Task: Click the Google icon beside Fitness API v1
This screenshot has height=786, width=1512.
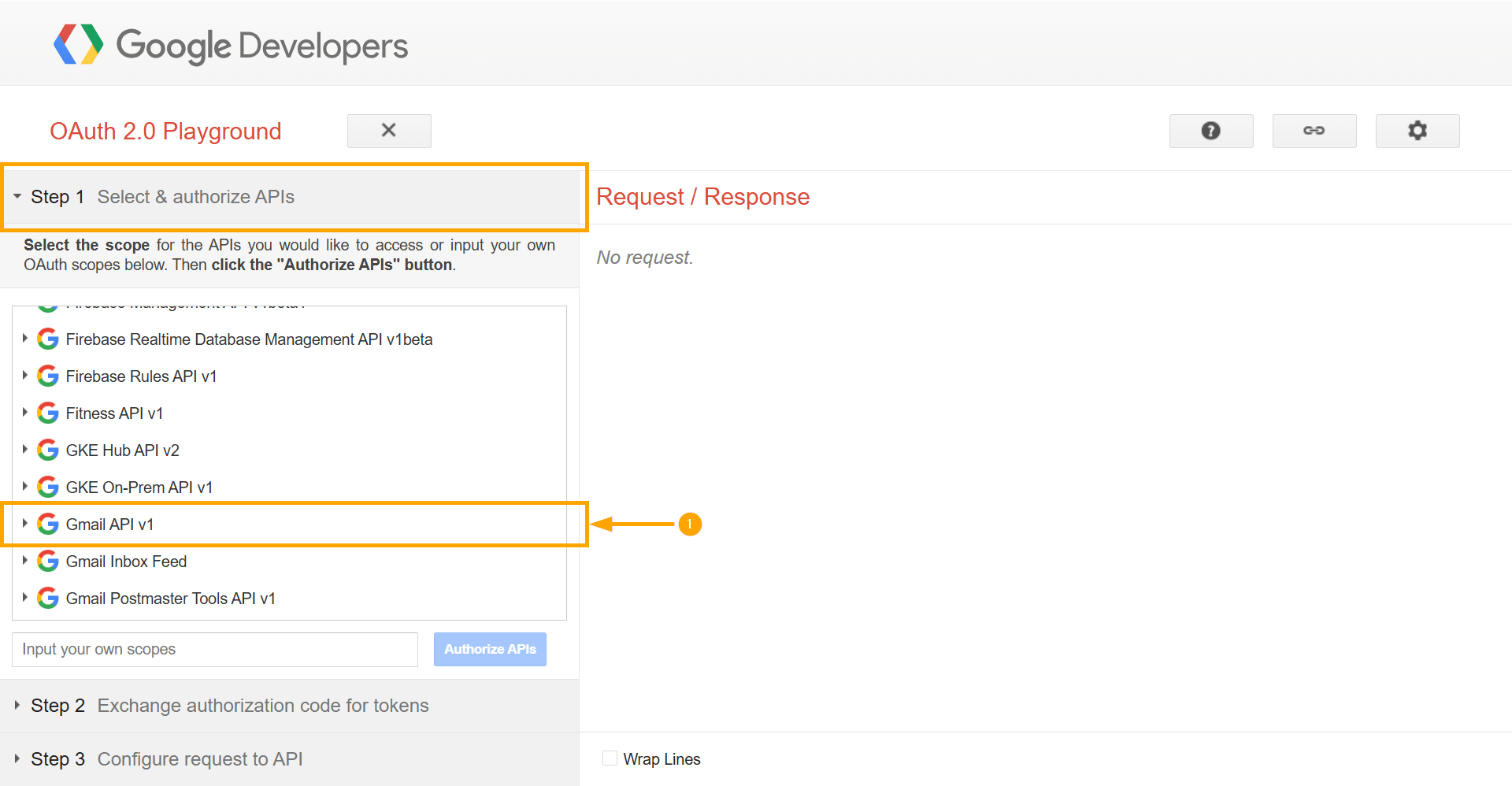Action: pos(48,413)
